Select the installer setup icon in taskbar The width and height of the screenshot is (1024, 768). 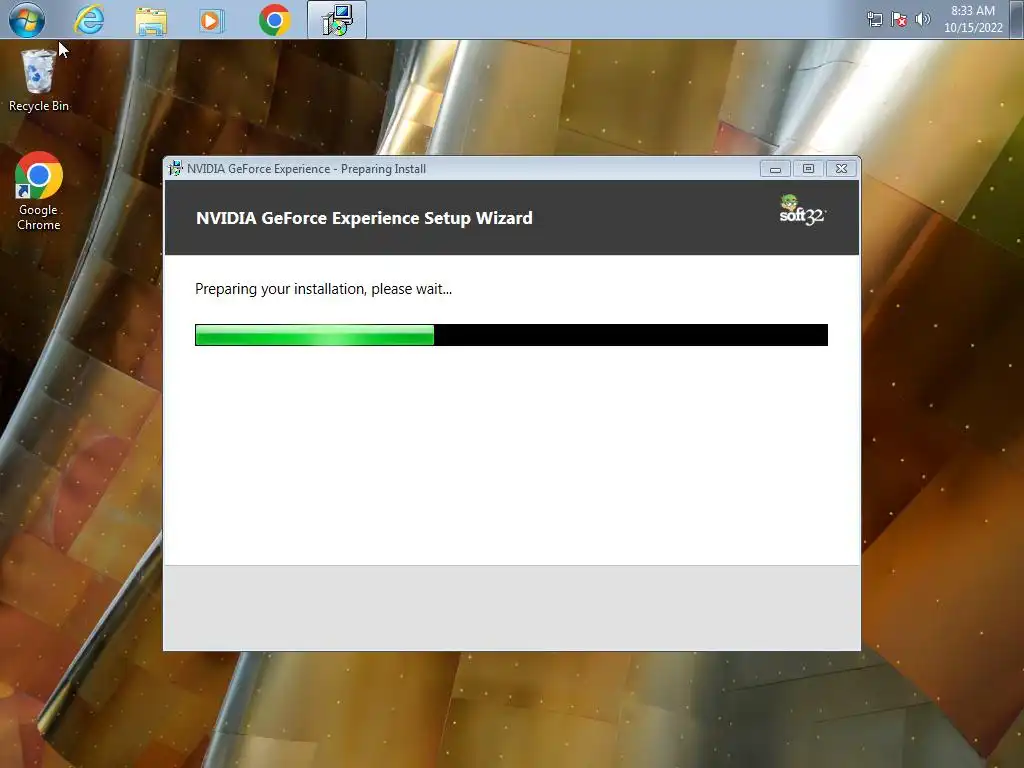point(337,20)
